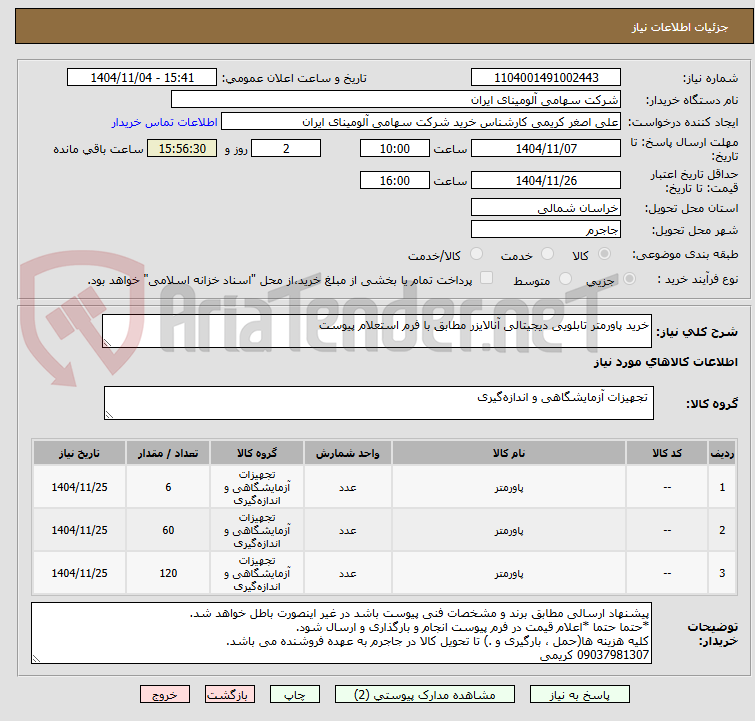Select the کالا radio button
This screenshot has height=721, width=755.
[x=604, y=254]
